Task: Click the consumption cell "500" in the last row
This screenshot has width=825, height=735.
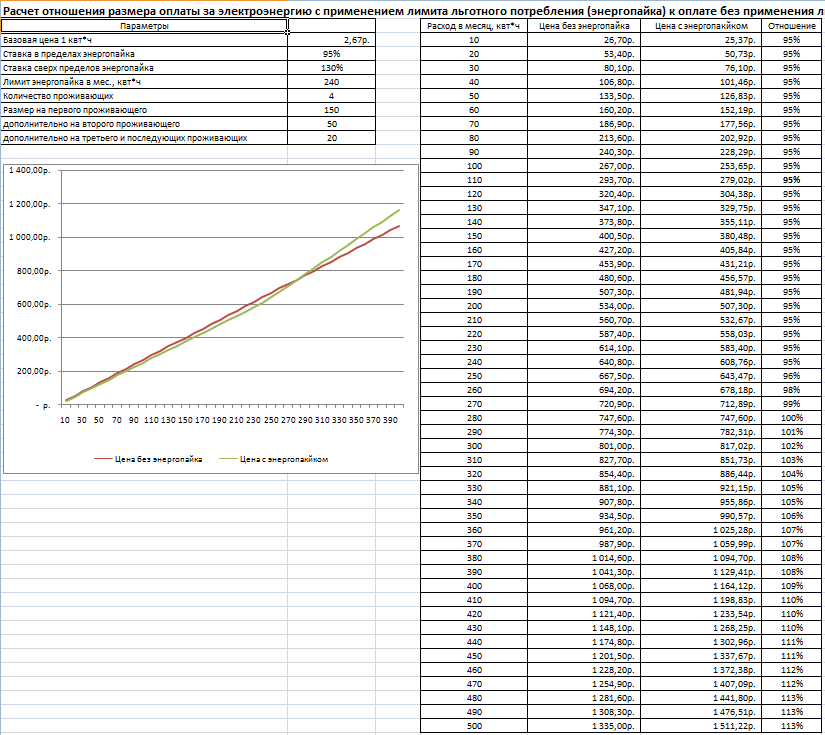Action: pyautogui.click(x=474, y=726)
